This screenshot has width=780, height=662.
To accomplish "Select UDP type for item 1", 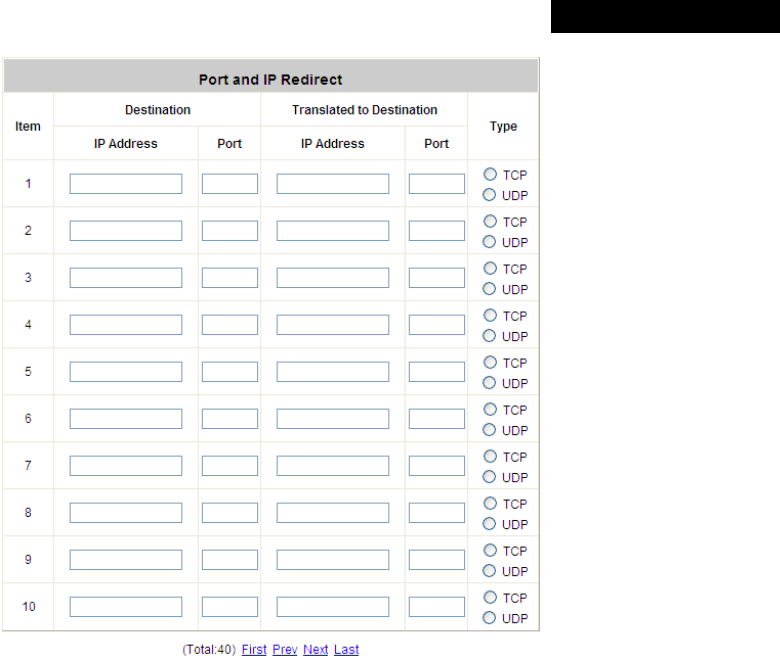I will (490, 195).
